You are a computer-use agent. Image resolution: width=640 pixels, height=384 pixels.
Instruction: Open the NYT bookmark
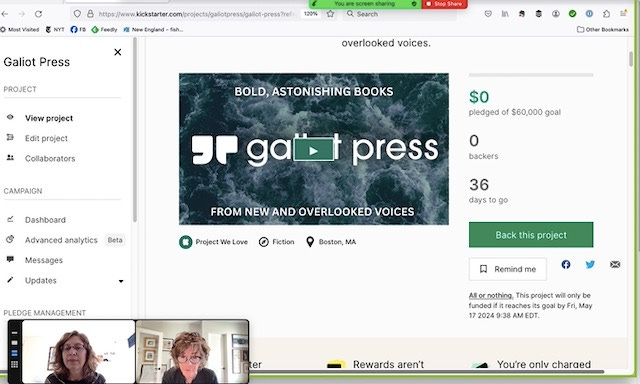pos(54,29)
